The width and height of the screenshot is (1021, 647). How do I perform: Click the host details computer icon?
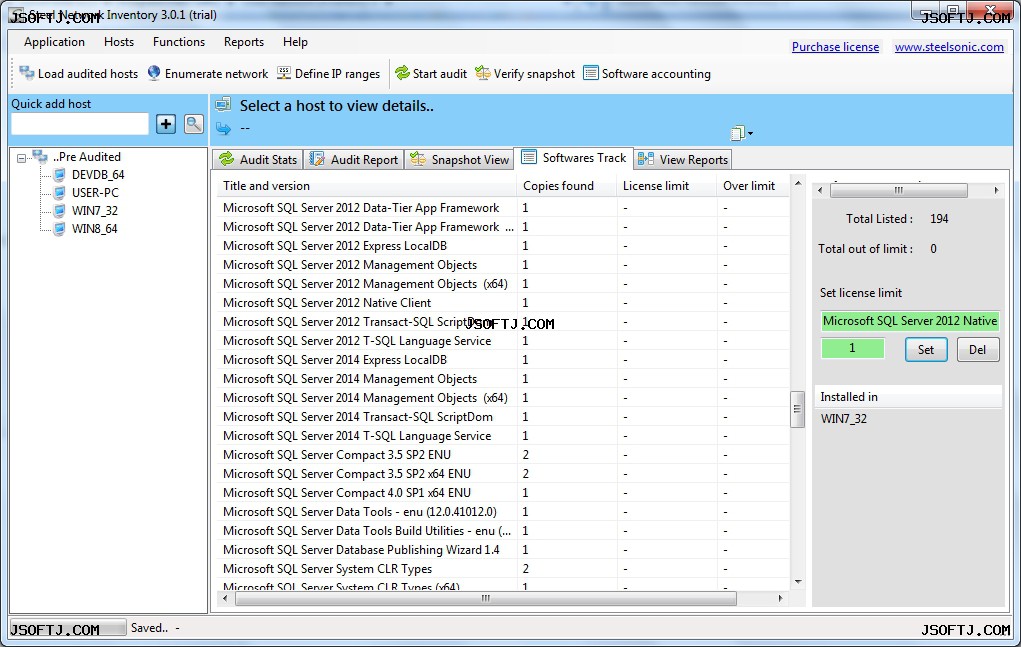223,105
